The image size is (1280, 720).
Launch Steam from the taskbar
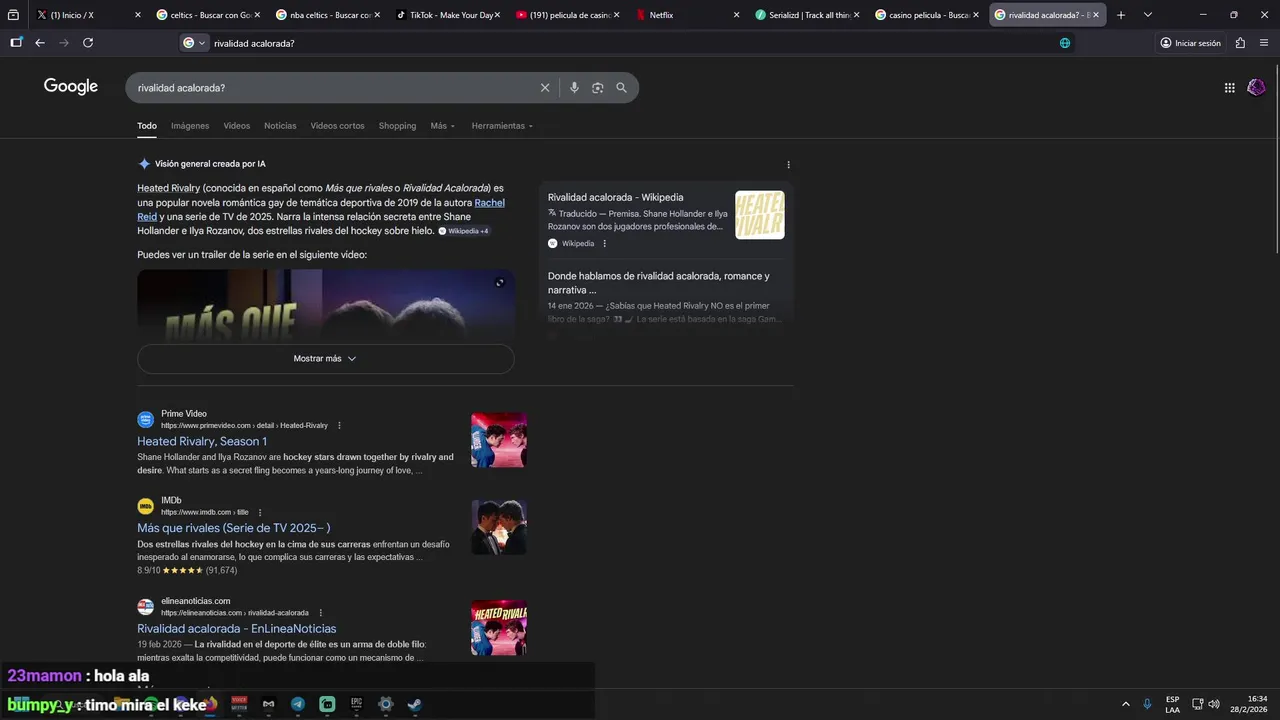pyautogui.click(x=414, y=704)
